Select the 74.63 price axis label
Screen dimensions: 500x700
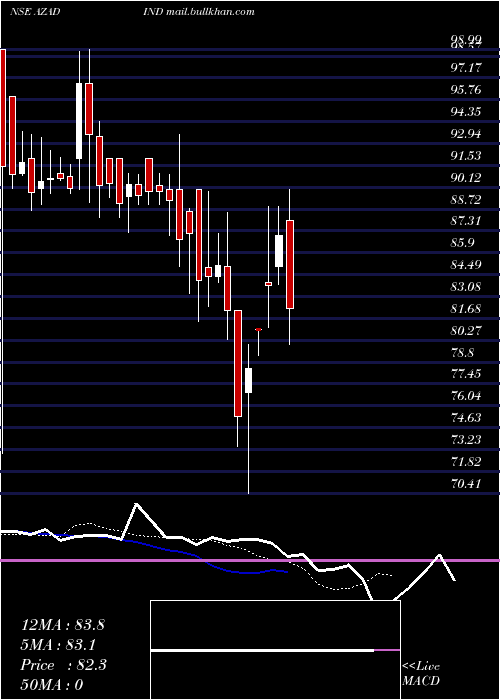point(466,418)
